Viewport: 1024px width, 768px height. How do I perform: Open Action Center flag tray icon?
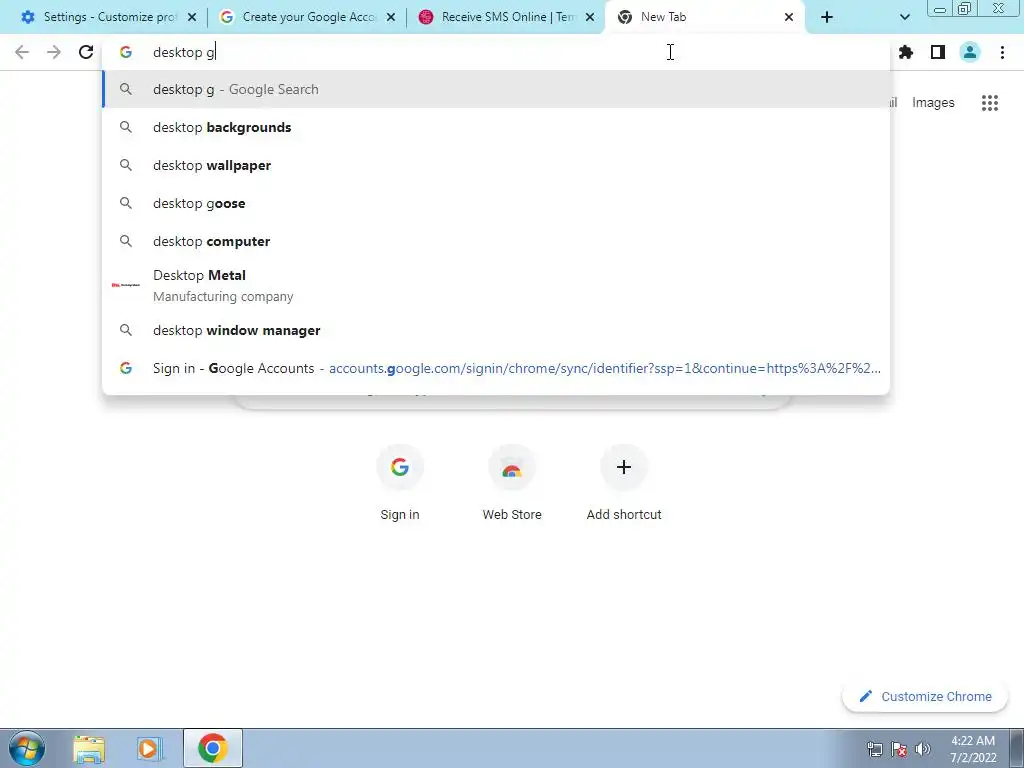point(899,749)
